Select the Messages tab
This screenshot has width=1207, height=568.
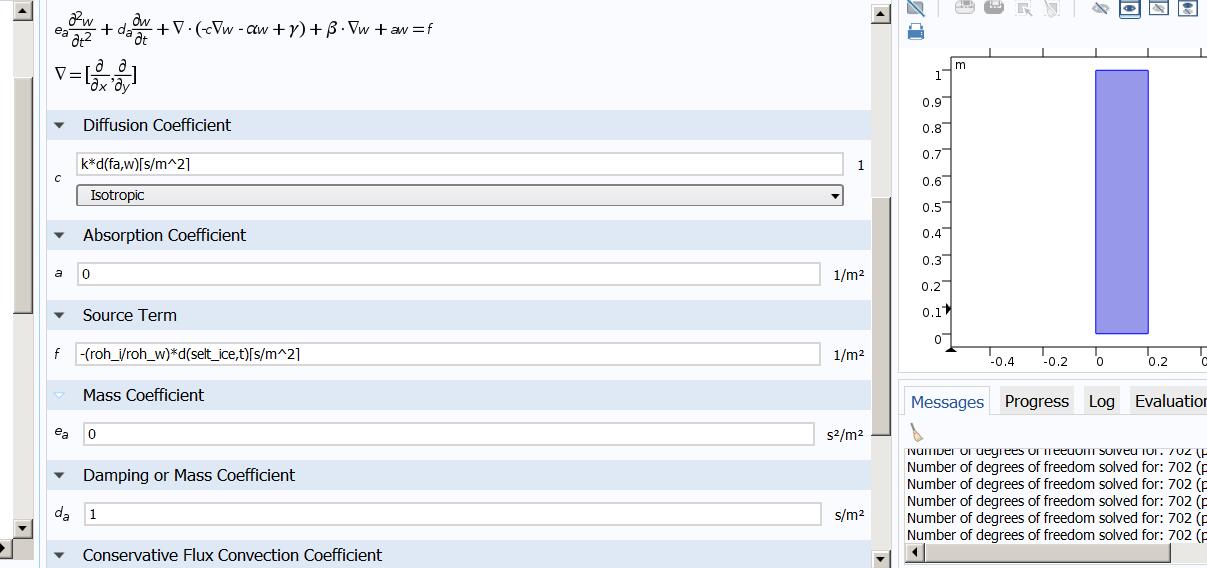tap(947, 401)
